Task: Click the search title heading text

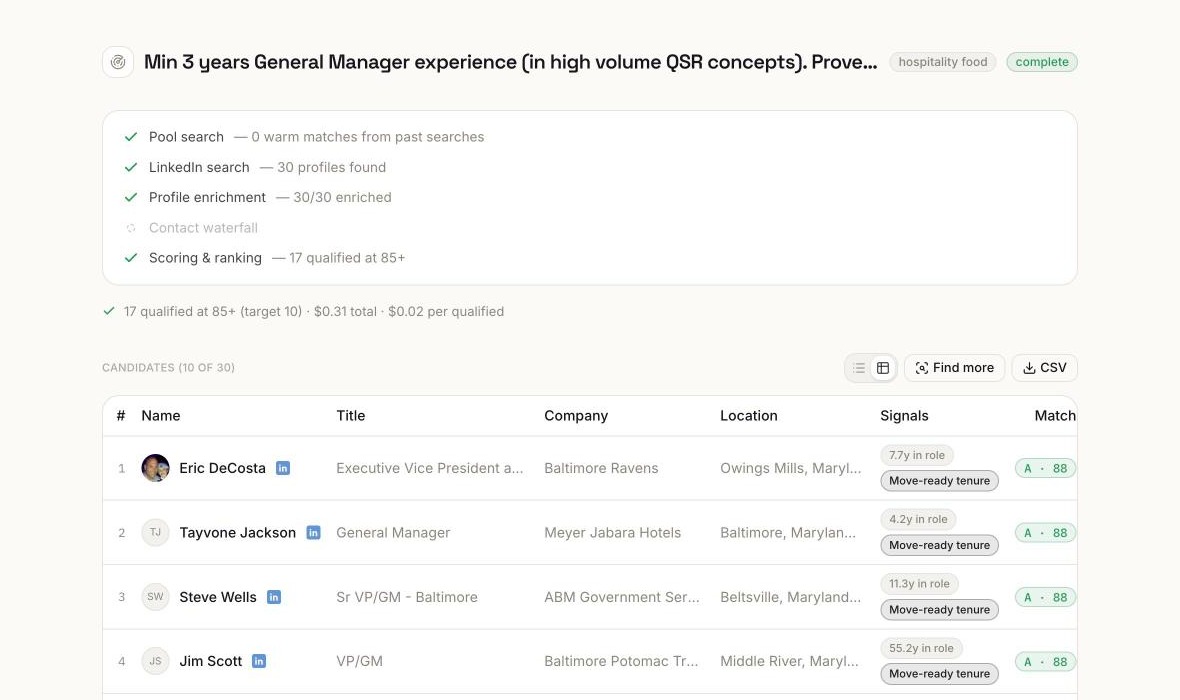Action: [511, 62]
